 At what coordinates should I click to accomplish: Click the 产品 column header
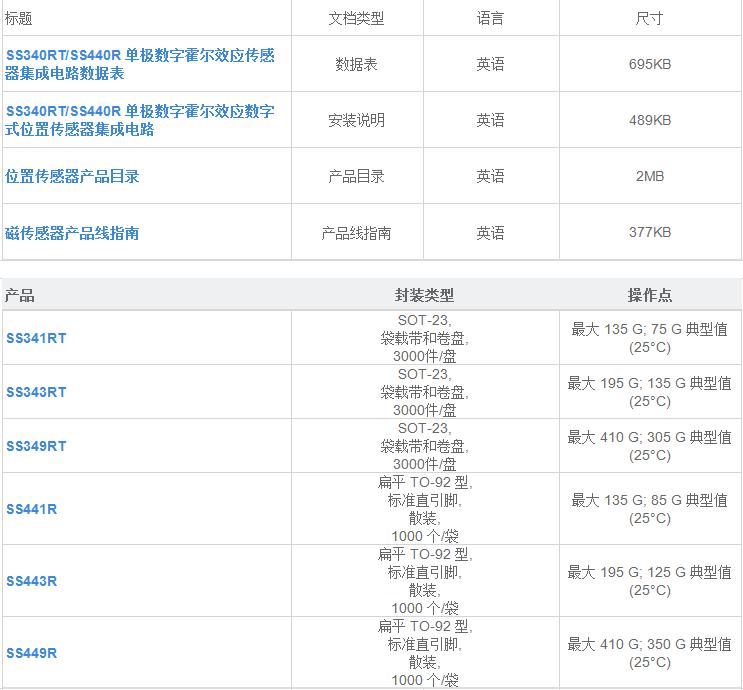(x=20, y=295)
